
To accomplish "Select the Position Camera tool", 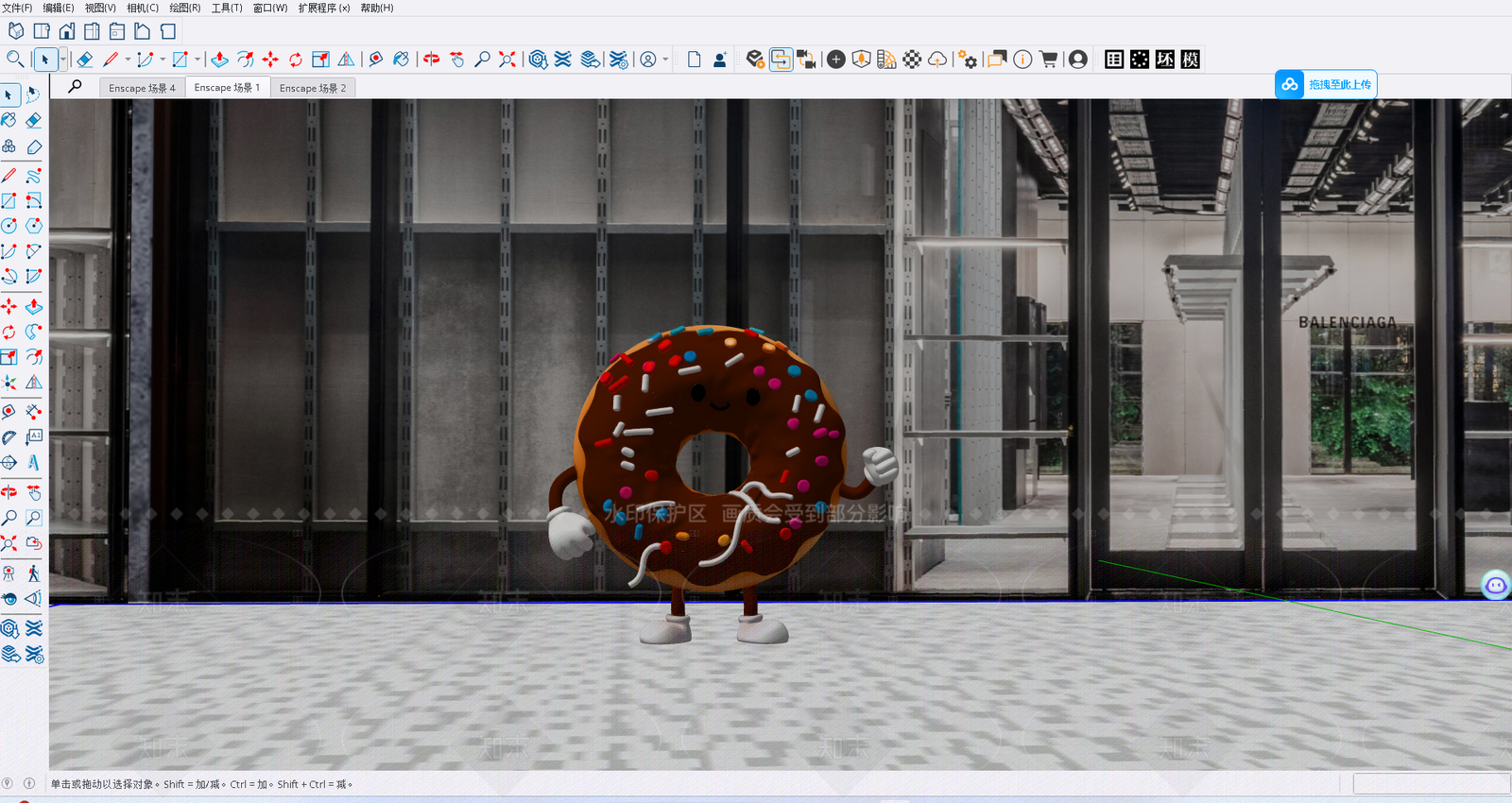I will click(9, 572).
